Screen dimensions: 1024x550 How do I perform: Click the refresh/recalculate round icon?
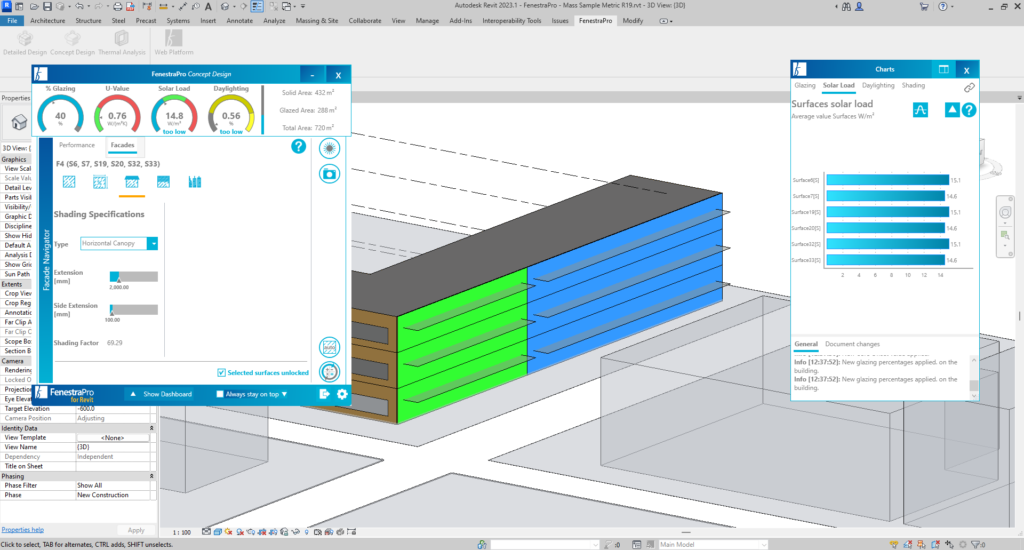coord(329,372)
